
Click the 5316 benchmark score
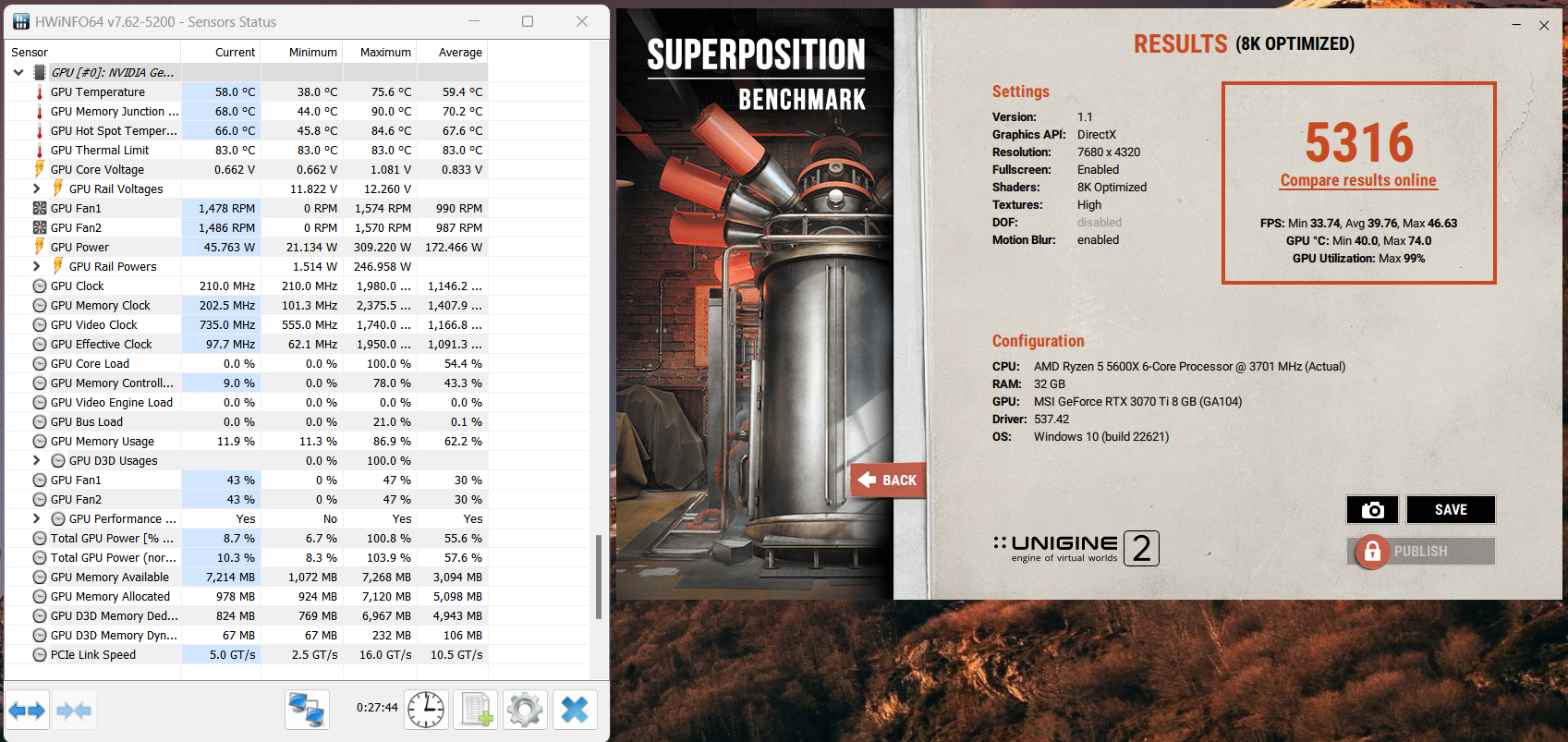tap(1359, 142)
